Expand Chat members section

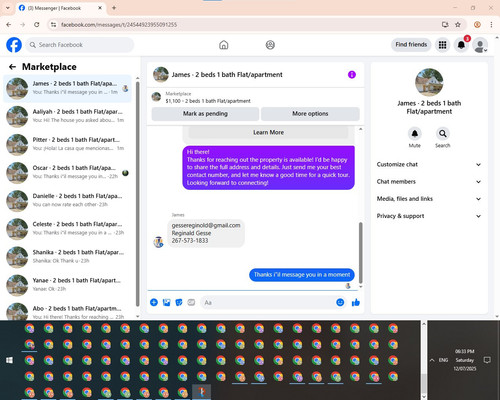point(429,182)
